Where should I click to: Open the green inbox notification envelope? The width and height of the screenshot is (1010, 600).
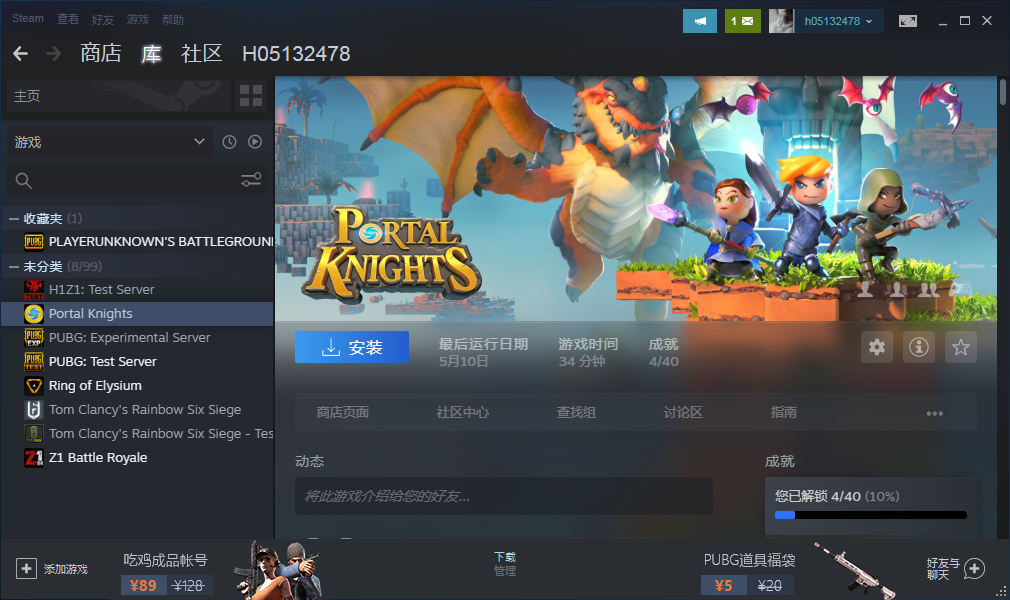coord(742,21)
